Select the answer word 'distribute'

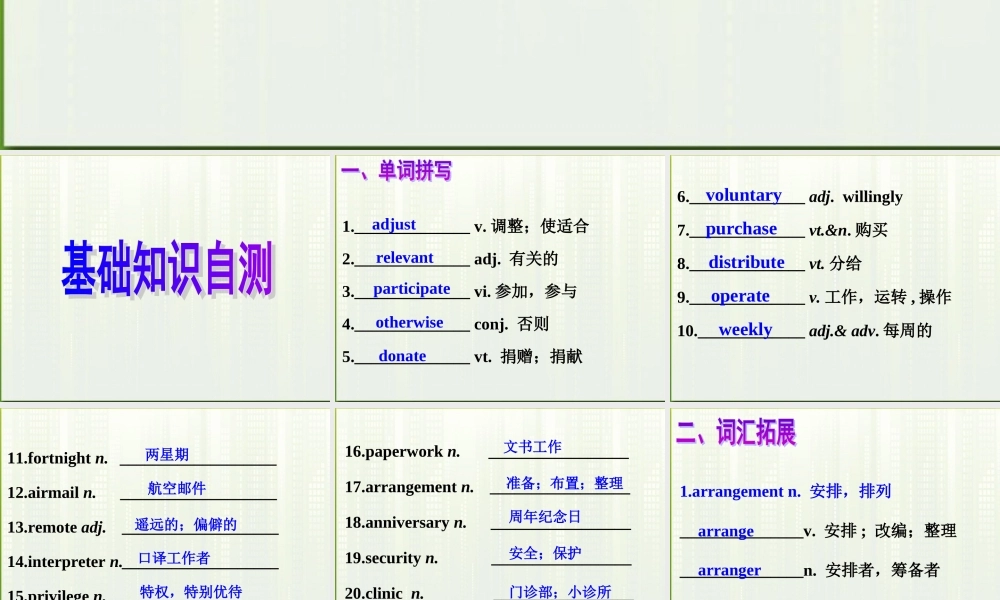click(746, 262)
